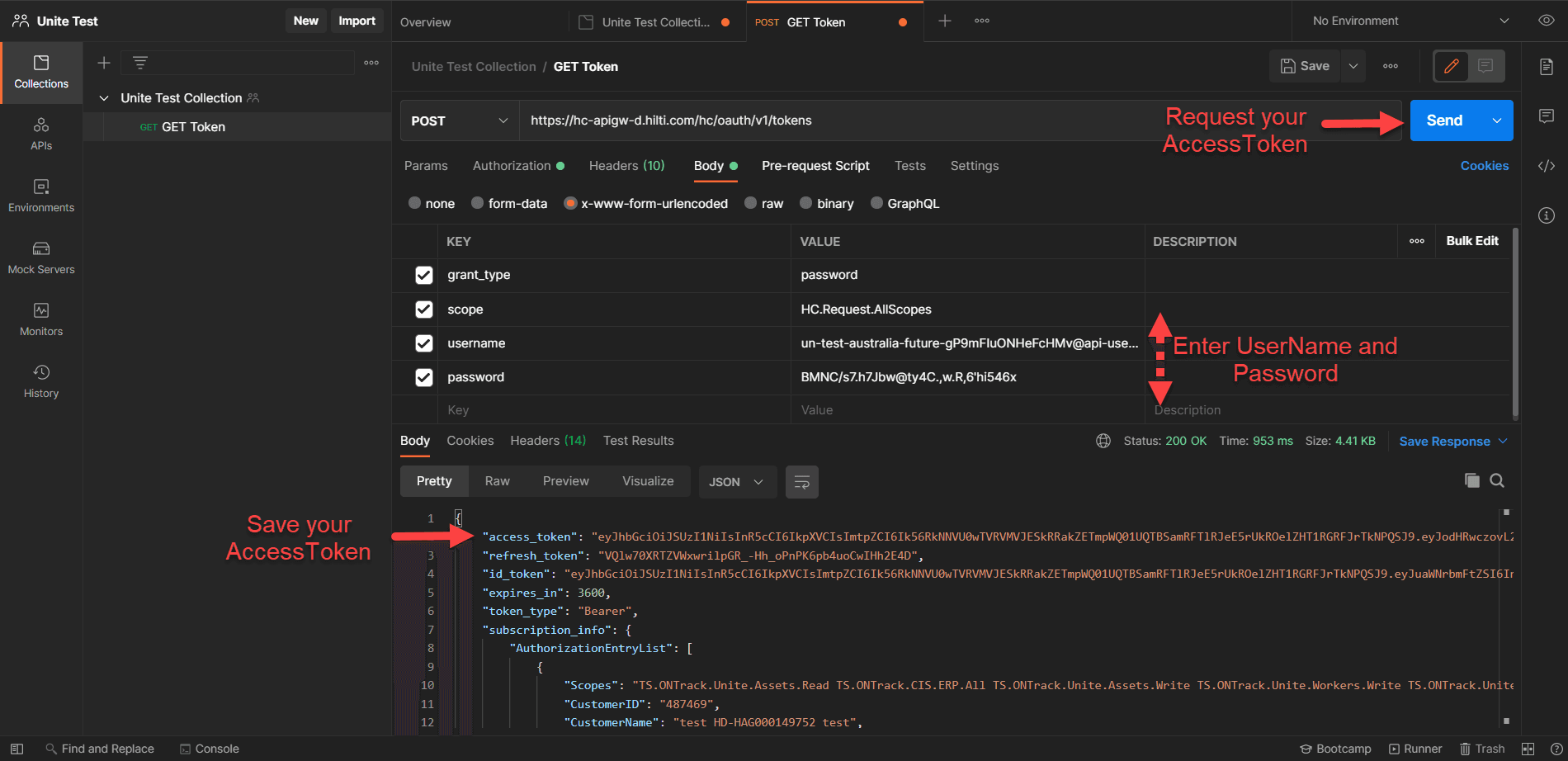
Task: Open the JSON response format dropdown
Action: [x=737, y=482]
